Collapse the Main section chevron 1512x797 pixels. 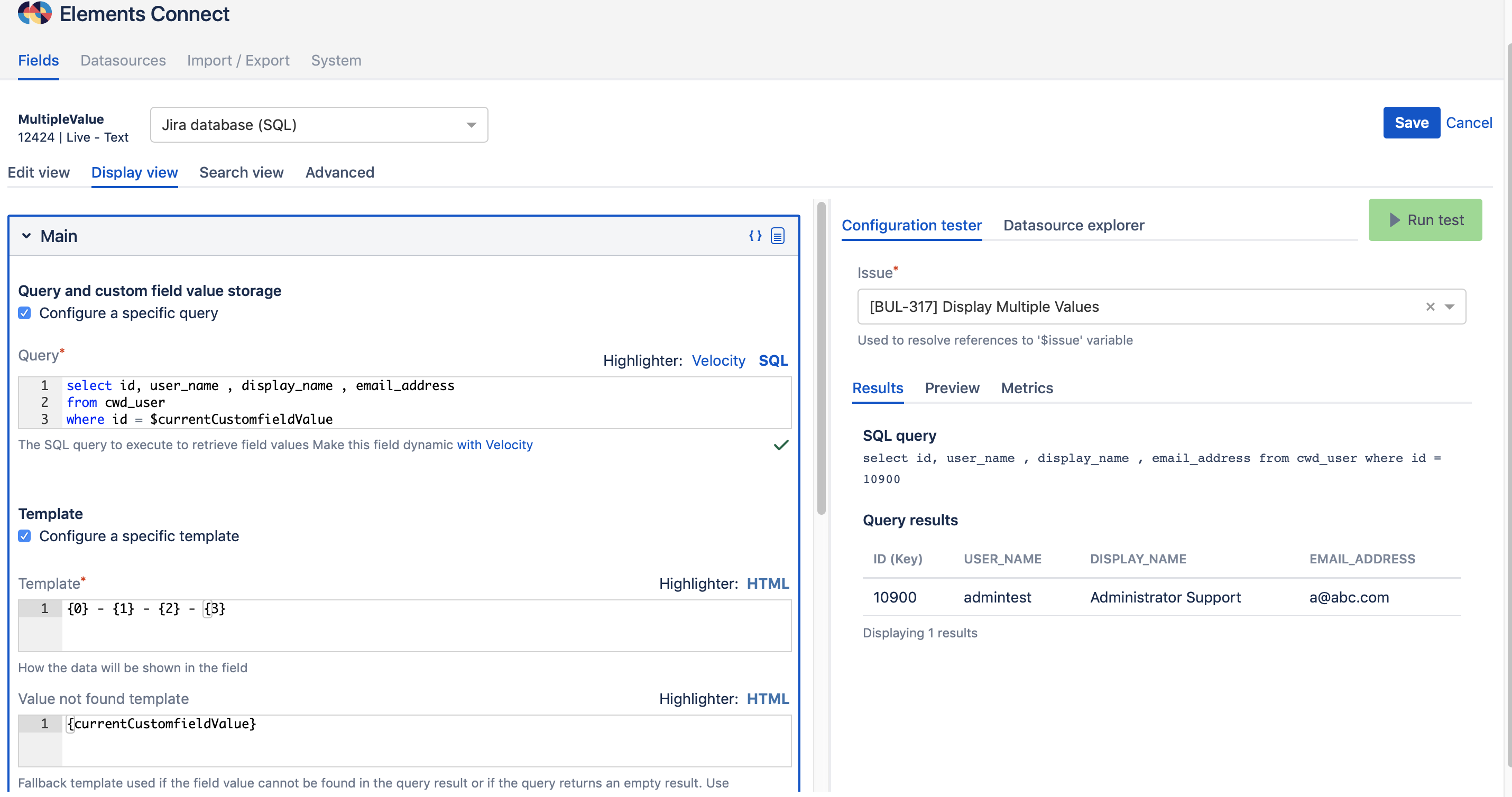[26, 236]
